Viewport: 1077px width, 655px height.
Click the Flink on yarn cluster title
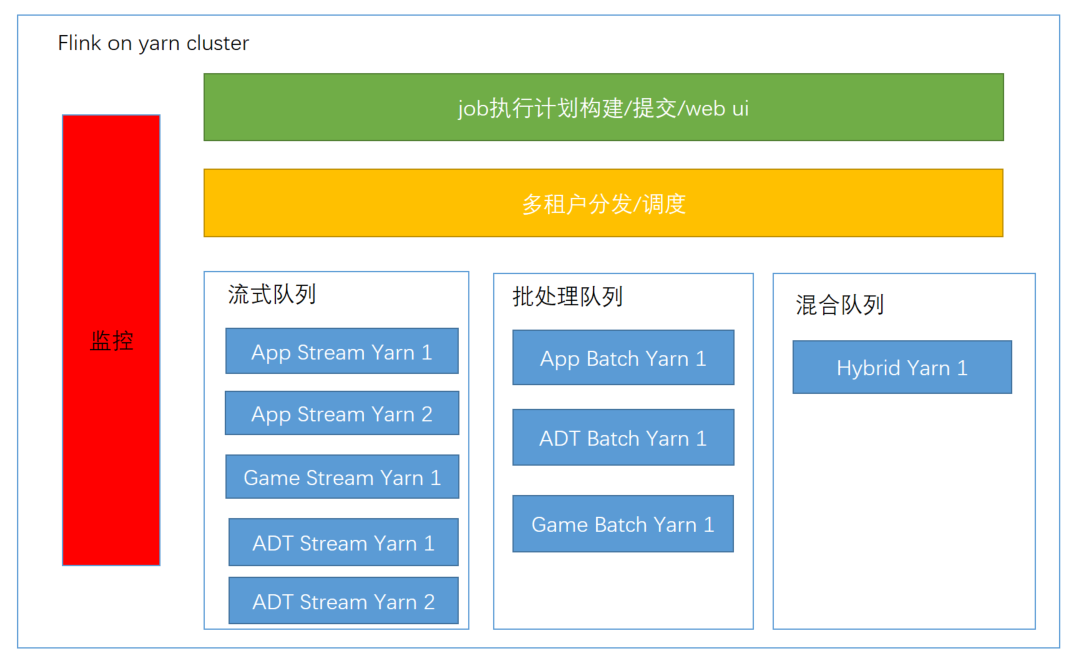coord(153,43)
